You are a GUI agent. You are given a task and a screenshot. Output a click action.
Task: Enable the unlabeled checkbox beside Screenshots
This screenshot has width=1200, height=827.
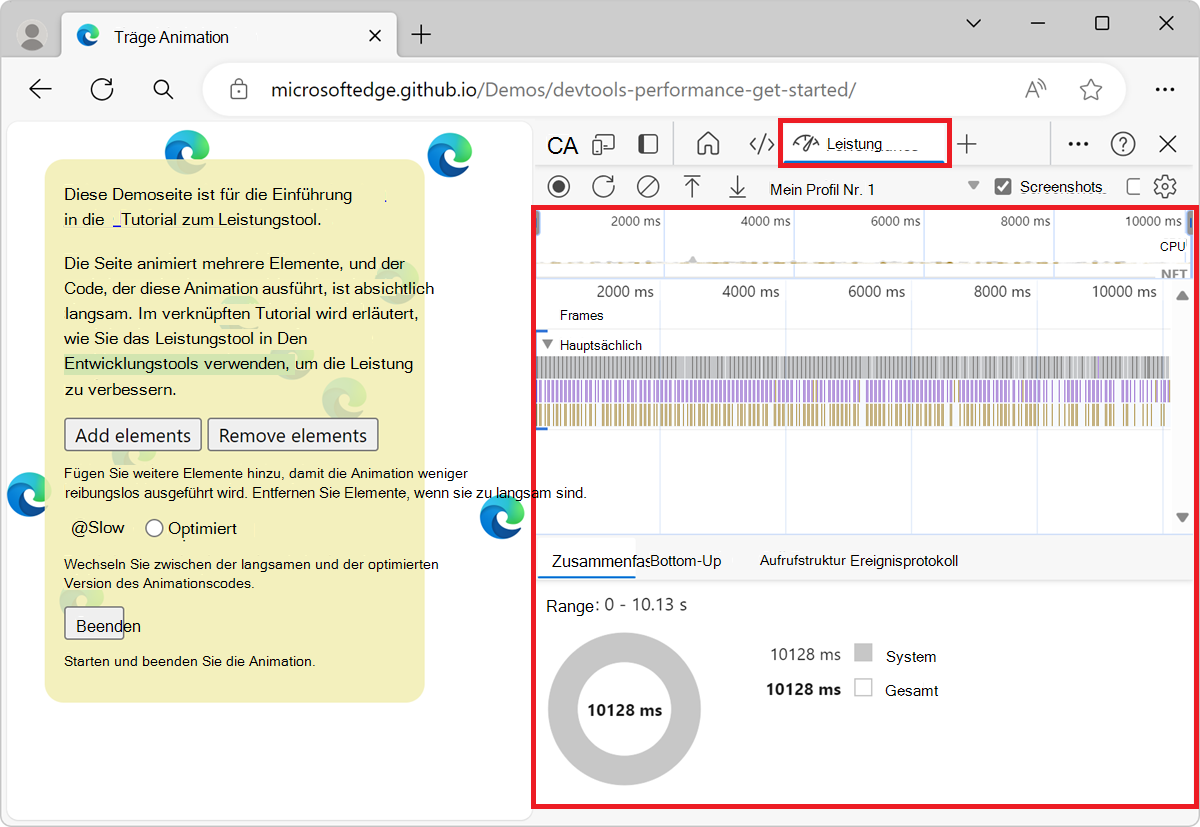tap(1133, 187)
